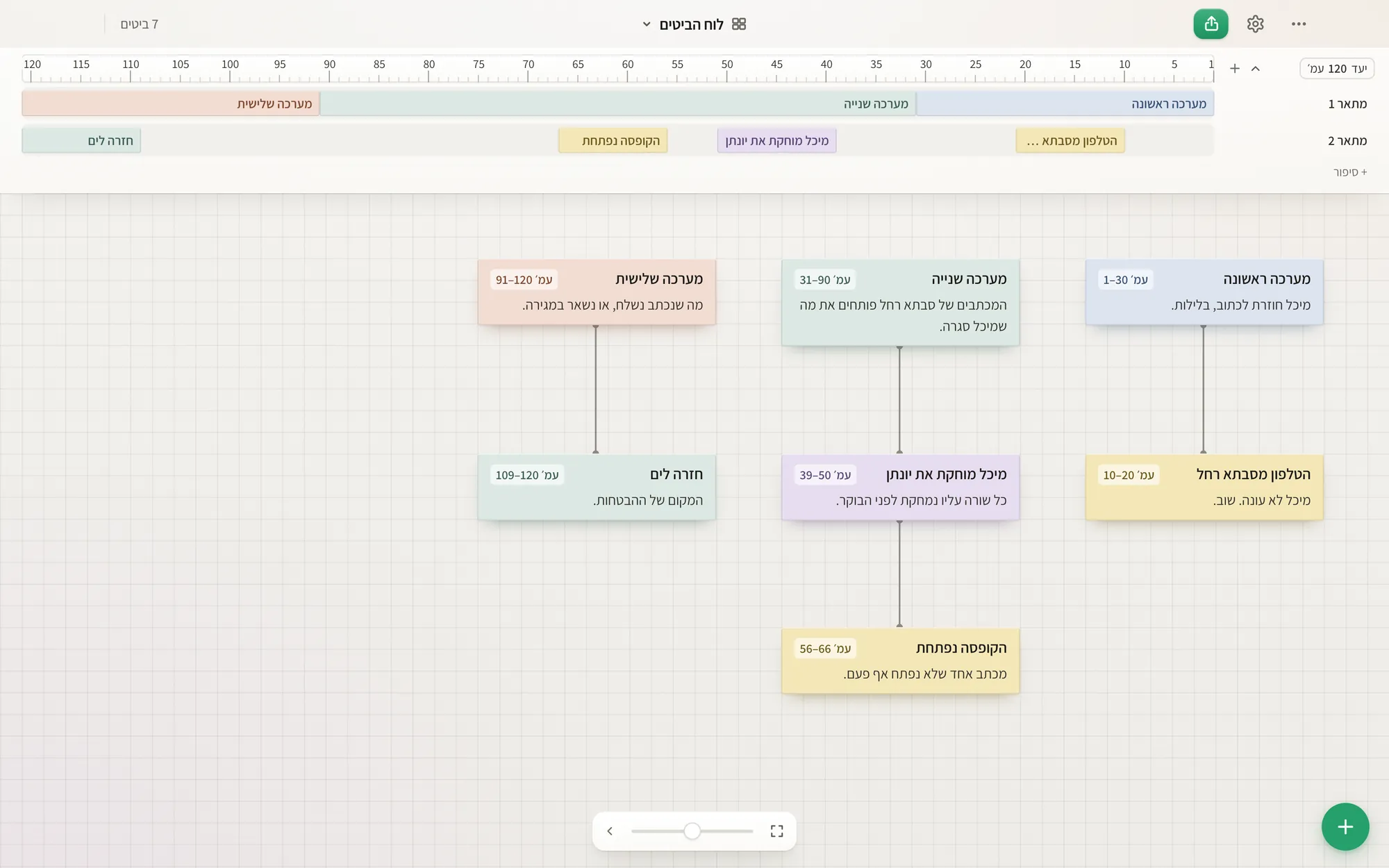1389x868 pixels.
Task: Click the עמ׳ 10–20 page badge
Action: tap(1129, 475)
